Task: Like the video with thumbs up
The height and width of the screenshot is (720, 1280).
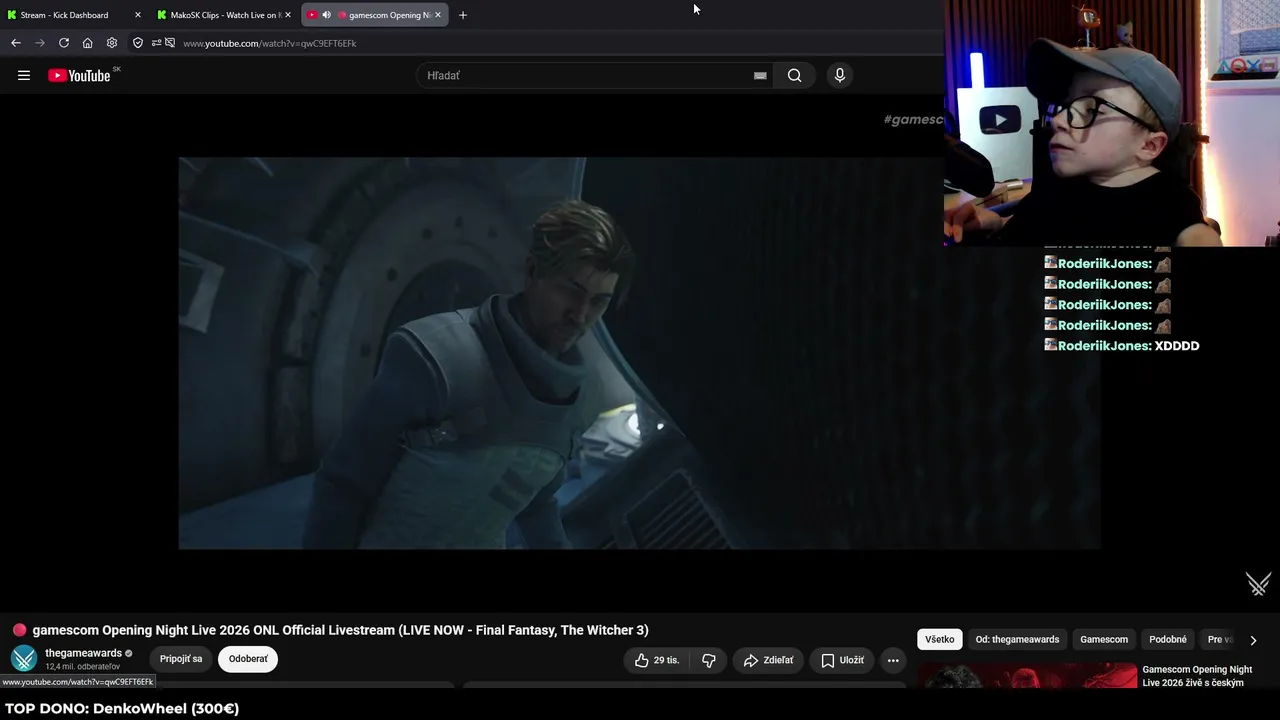Action: pyautogui.click(x=656, y=660)
